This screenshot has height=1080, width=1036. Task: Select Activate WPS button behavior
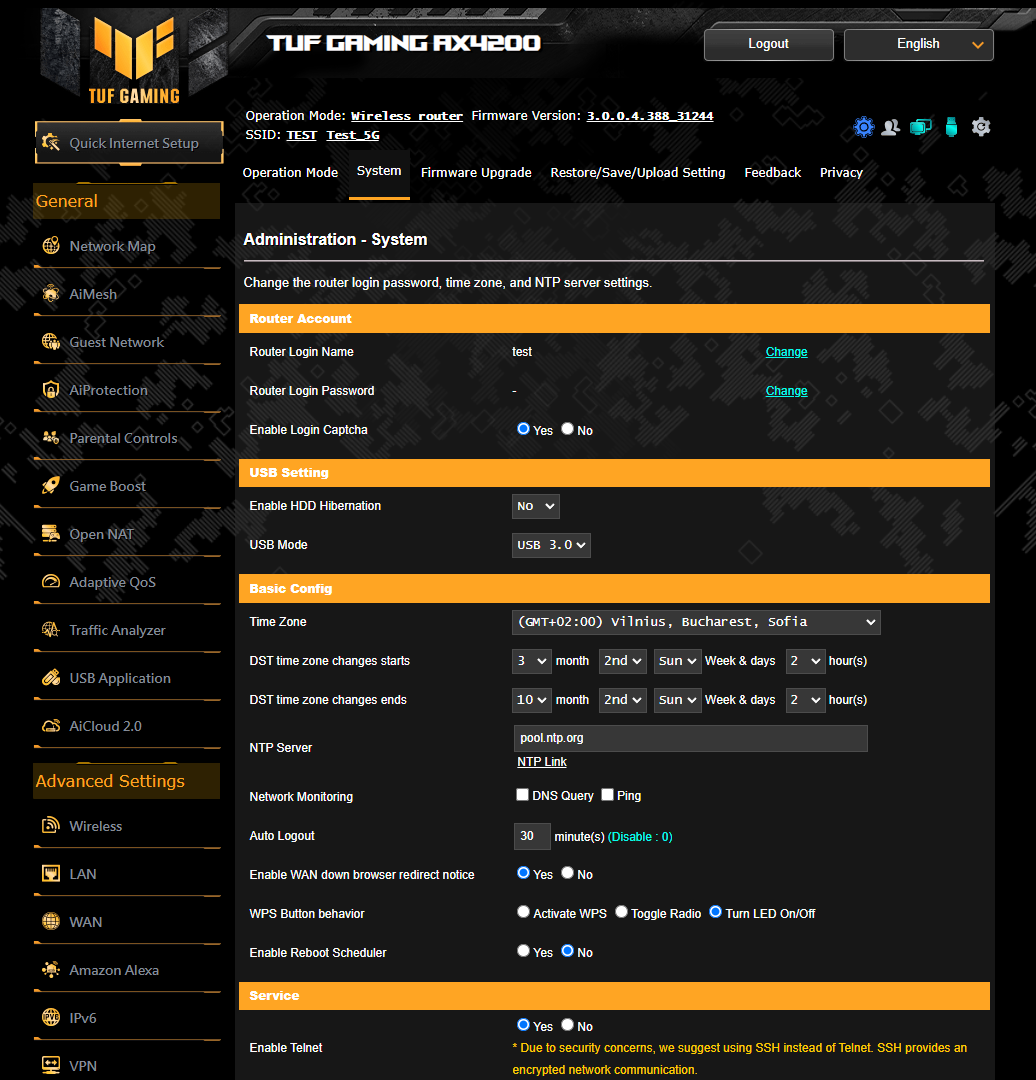coord(524,913)
